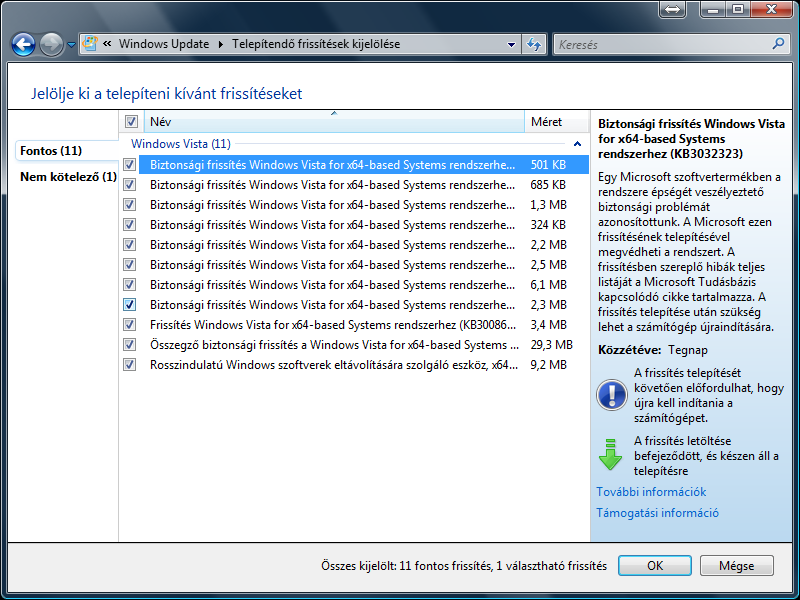This screenshot has height=600, width=800.
Task: Select the update row sized 2,2 MB
Action: click(364, 244)
